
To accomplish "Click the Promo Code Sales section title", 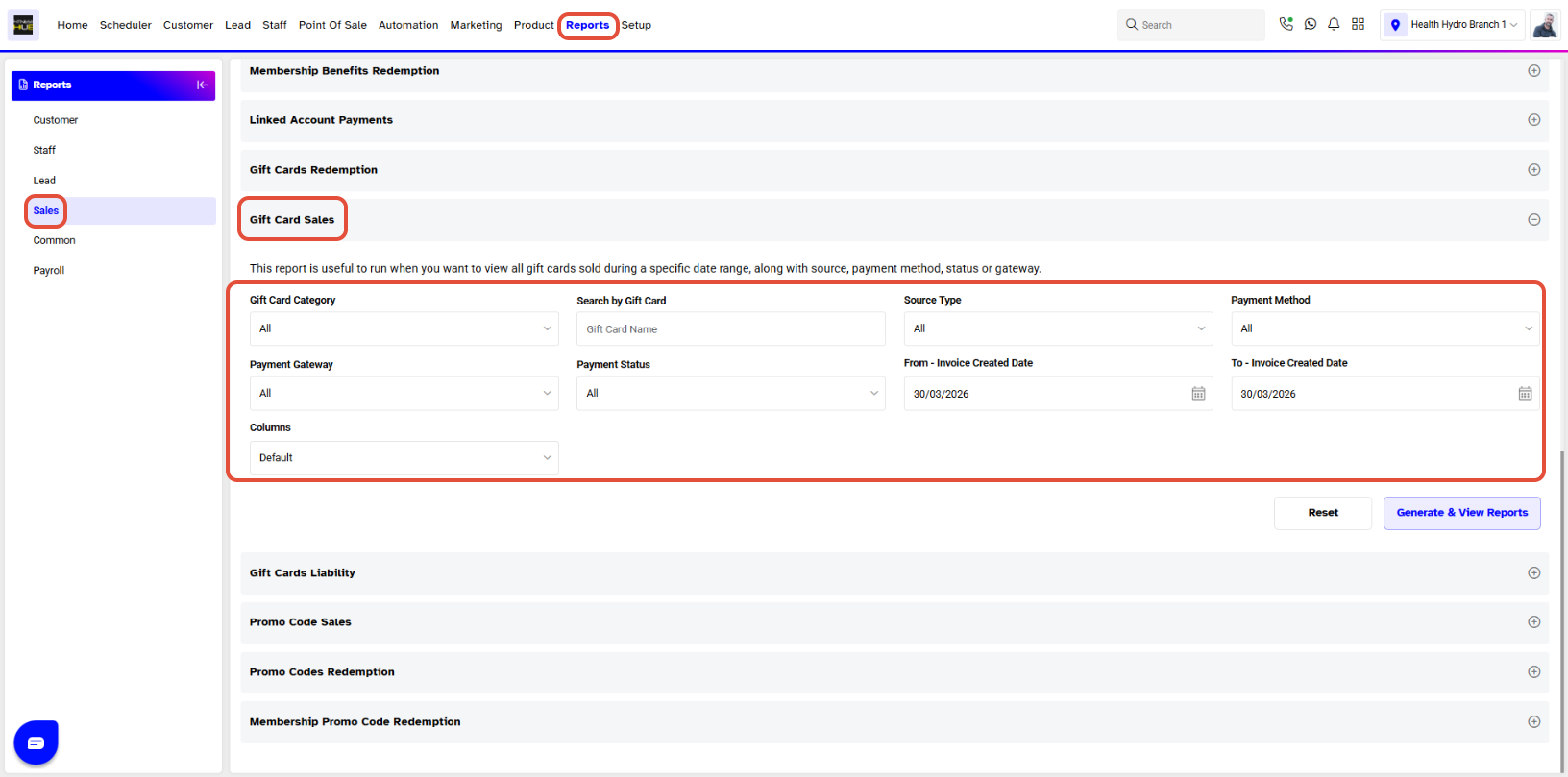I will pyautogui.click(x=301, y=622).
